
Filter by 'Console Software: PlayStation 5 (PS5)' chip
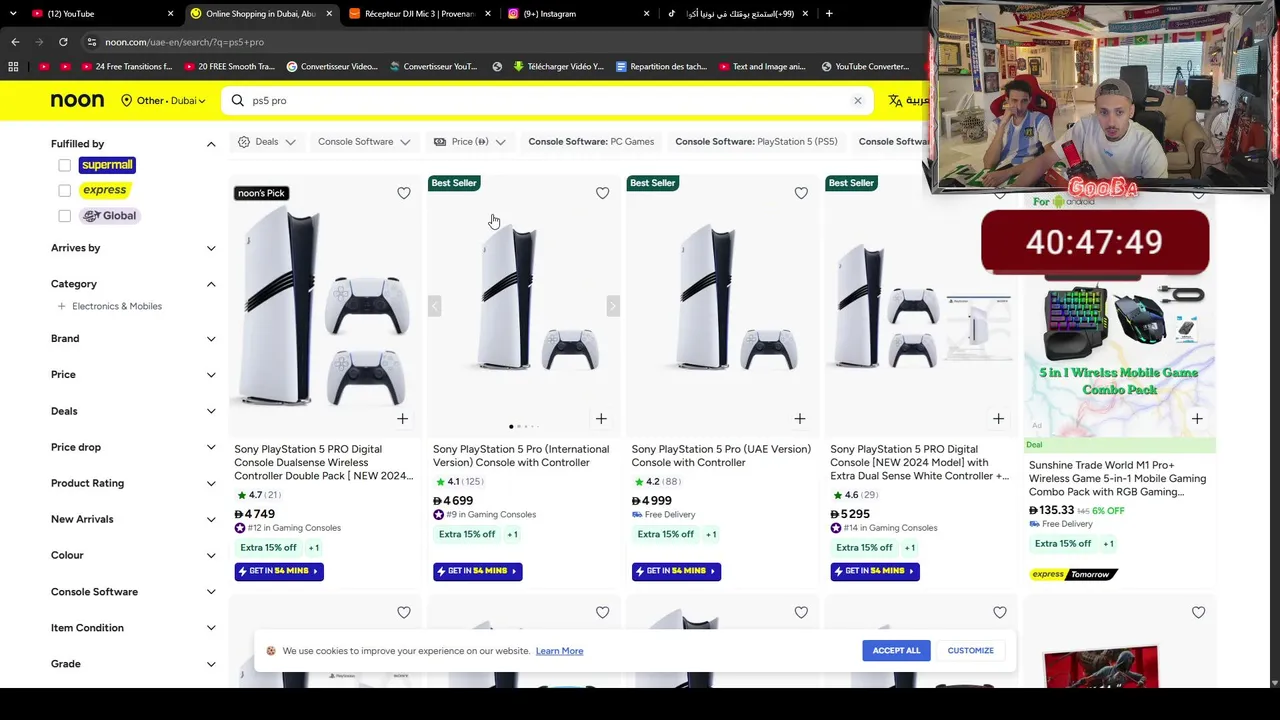pyautogui.click(x=756, y=142)
